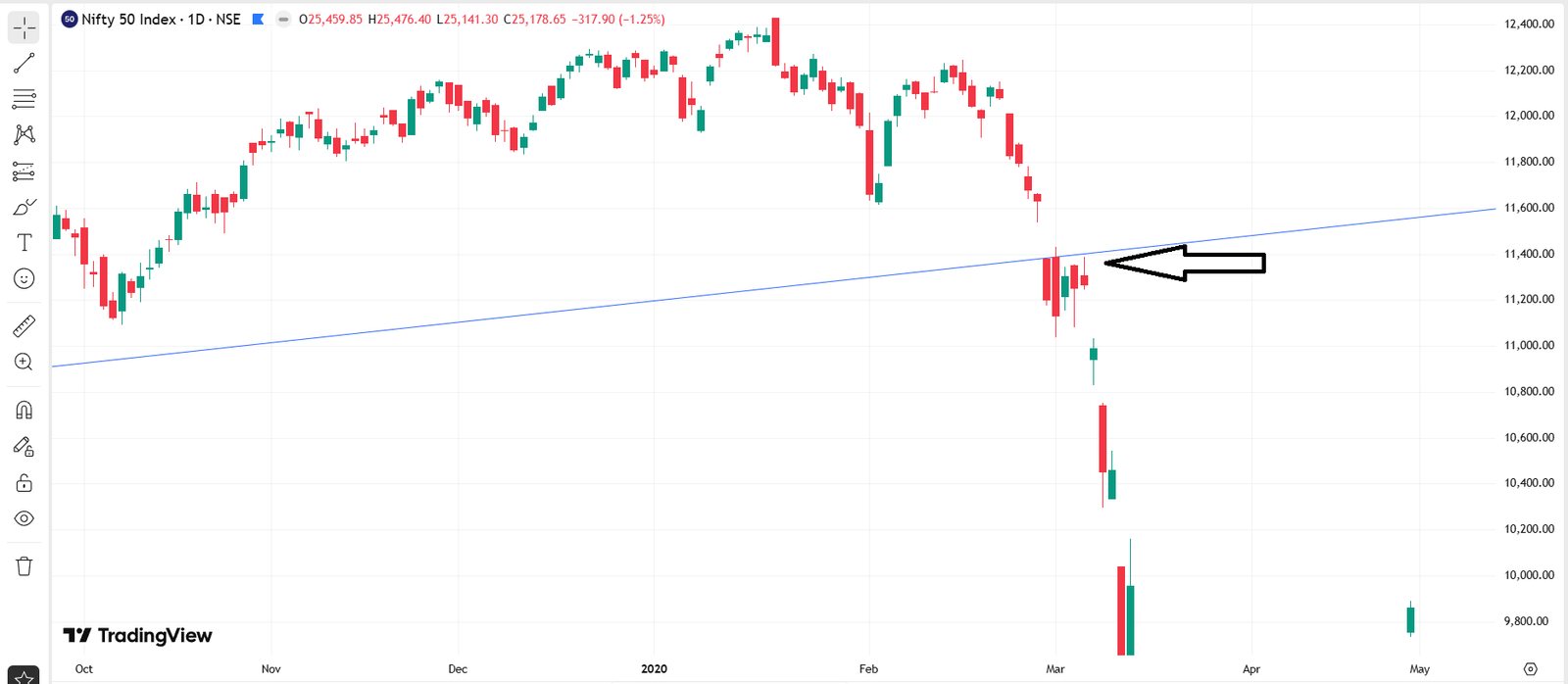Select the crosshair cursor tool
The height and width of the screenshot is (684, 1568).
click(x=24, y=27)
